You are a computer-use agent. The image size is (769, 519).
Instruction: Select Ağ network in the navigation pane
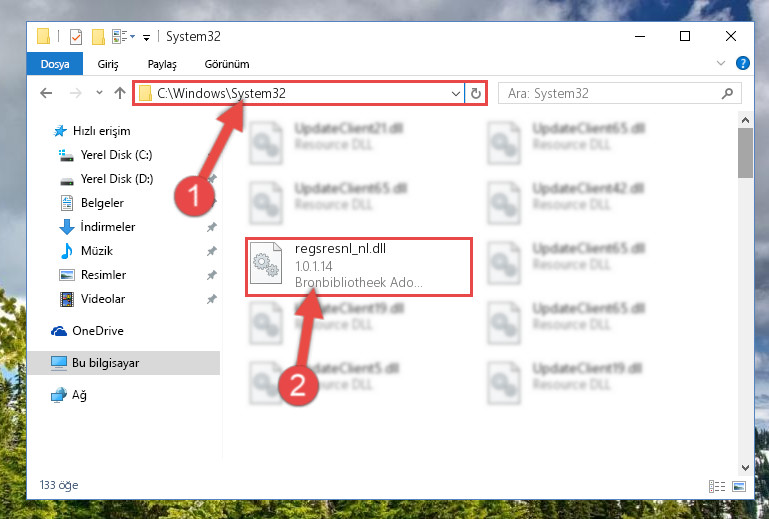(69, 395)
